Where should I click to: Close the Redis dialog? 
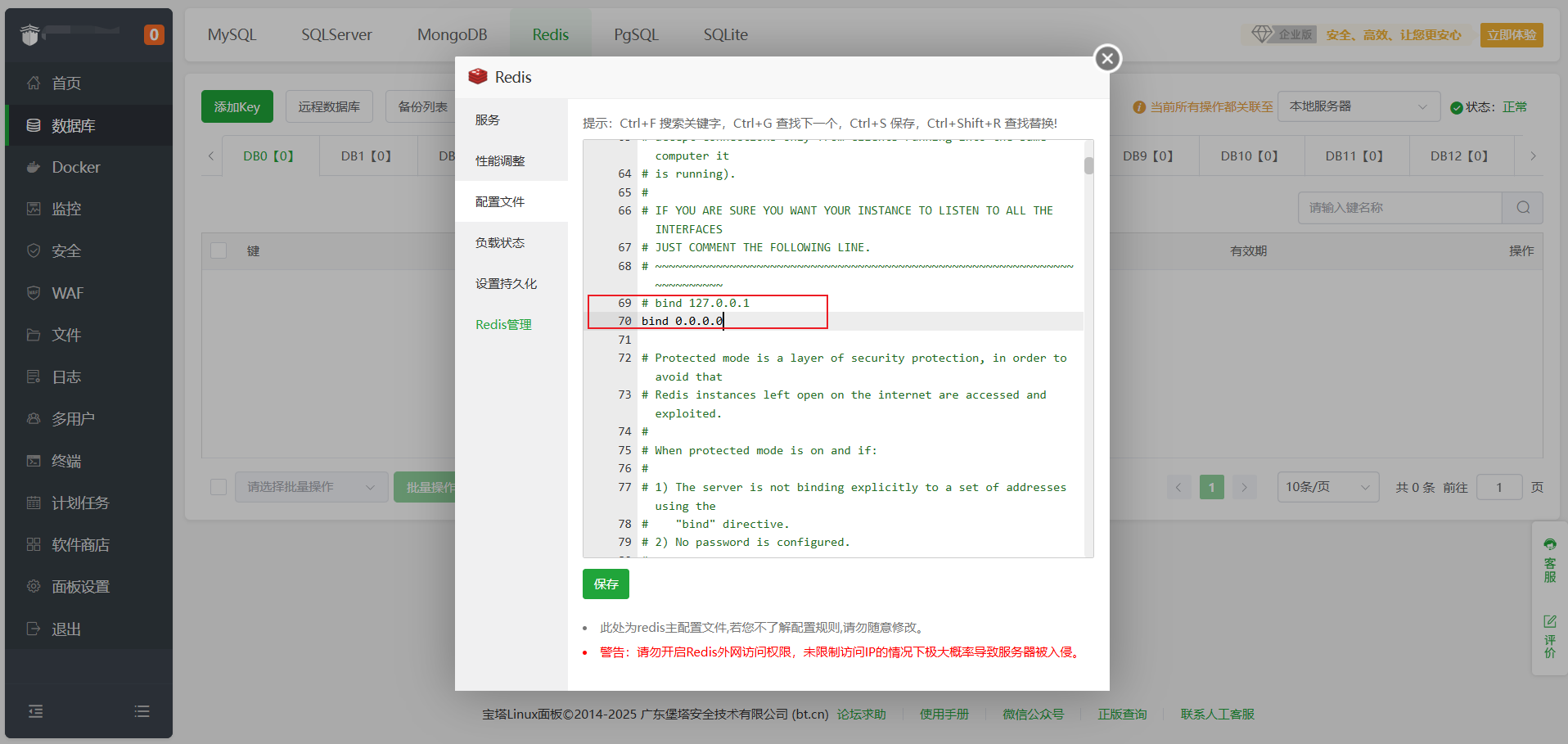point(1107,58)
